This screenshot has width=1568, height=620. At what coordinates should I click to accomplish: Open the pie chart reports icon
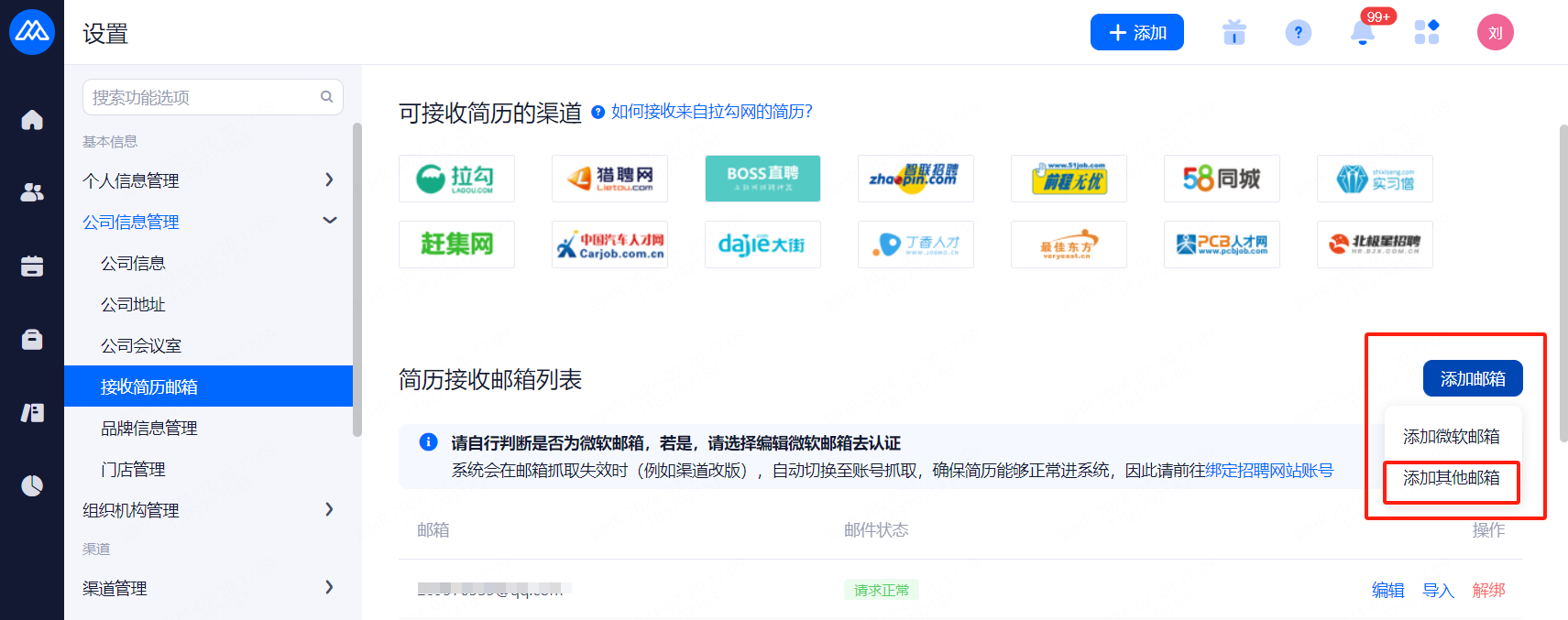(x=32, y=485)
